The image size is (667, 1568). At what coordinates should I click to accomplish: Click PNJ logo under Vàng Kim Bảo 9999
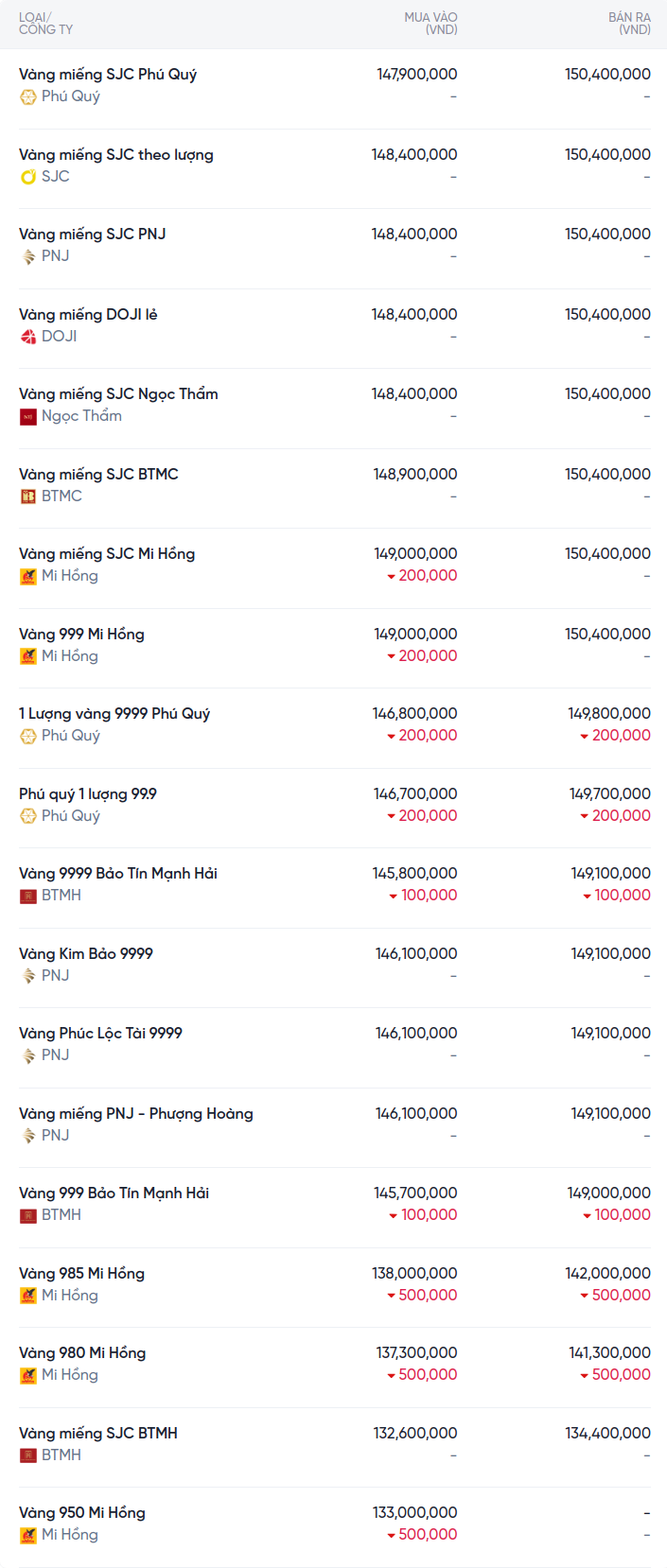tap(28, 976)
